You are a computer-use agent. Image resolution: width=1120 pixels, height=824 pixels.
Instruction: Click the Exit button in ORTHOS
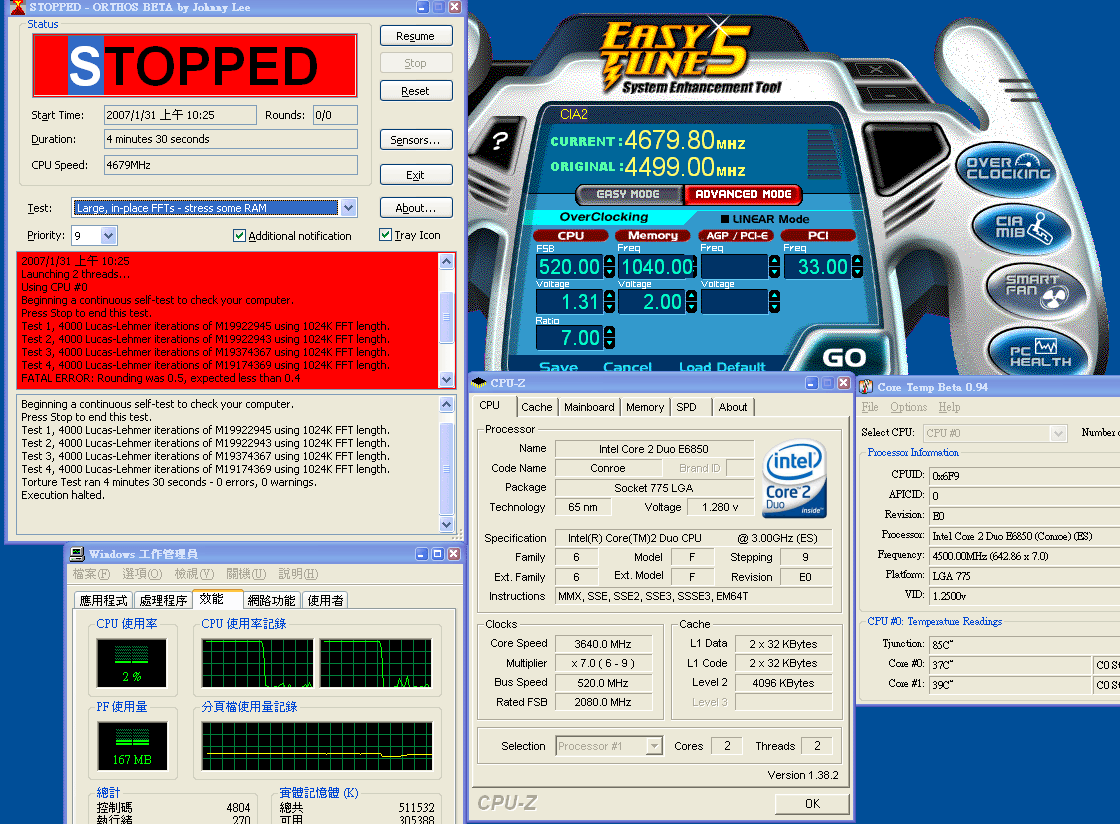coord(416,175)
